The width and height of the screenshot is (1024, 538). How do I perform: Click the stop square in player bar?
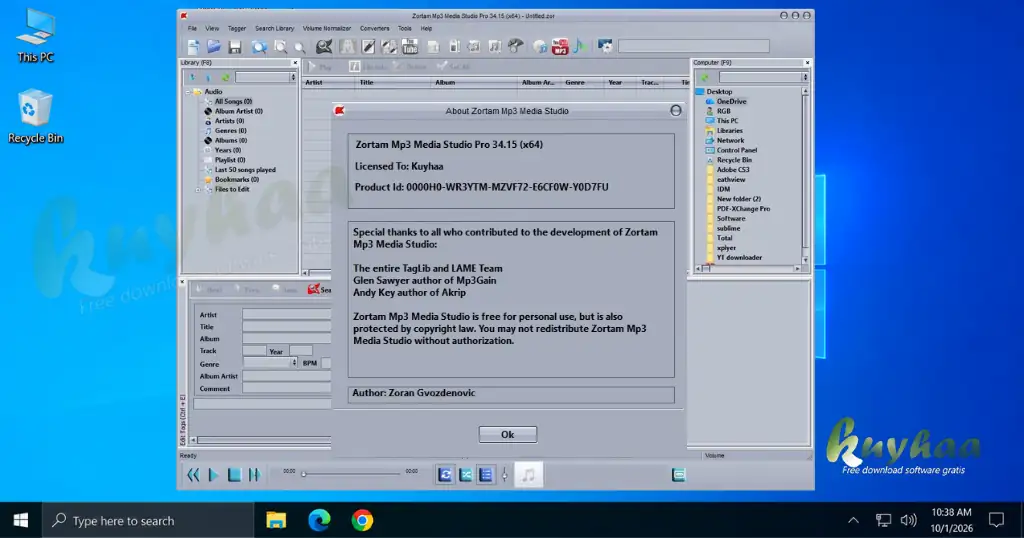[x=234, y=475]
